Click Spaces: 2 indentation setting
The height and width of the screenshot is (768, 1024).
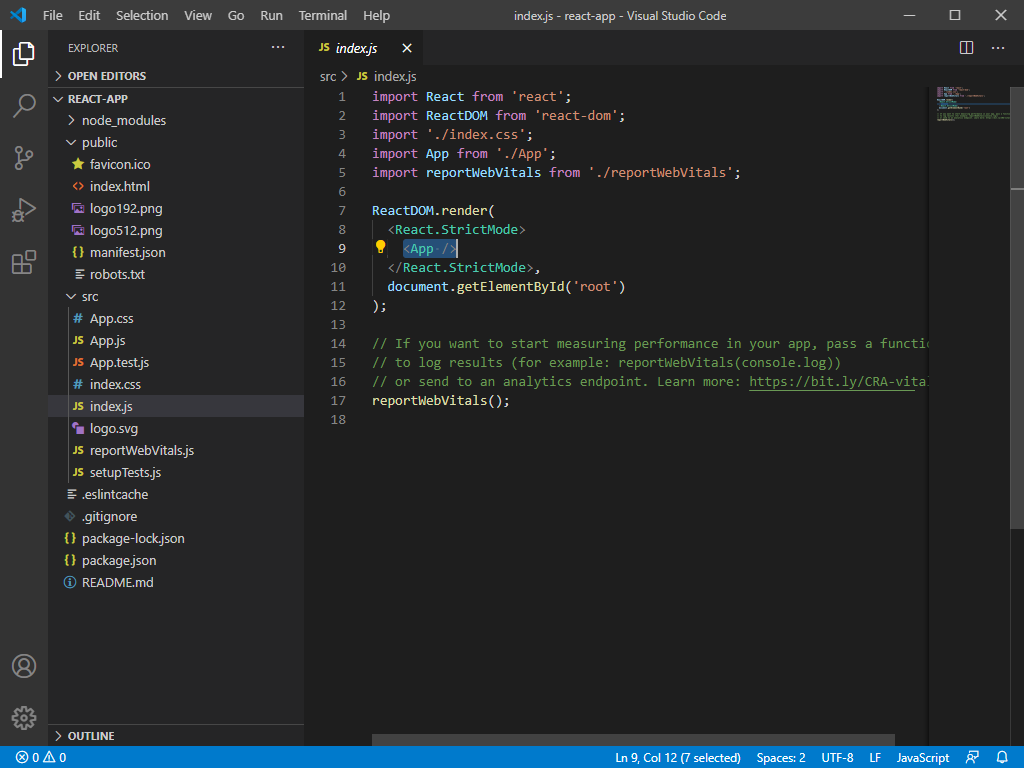(781, 758)
